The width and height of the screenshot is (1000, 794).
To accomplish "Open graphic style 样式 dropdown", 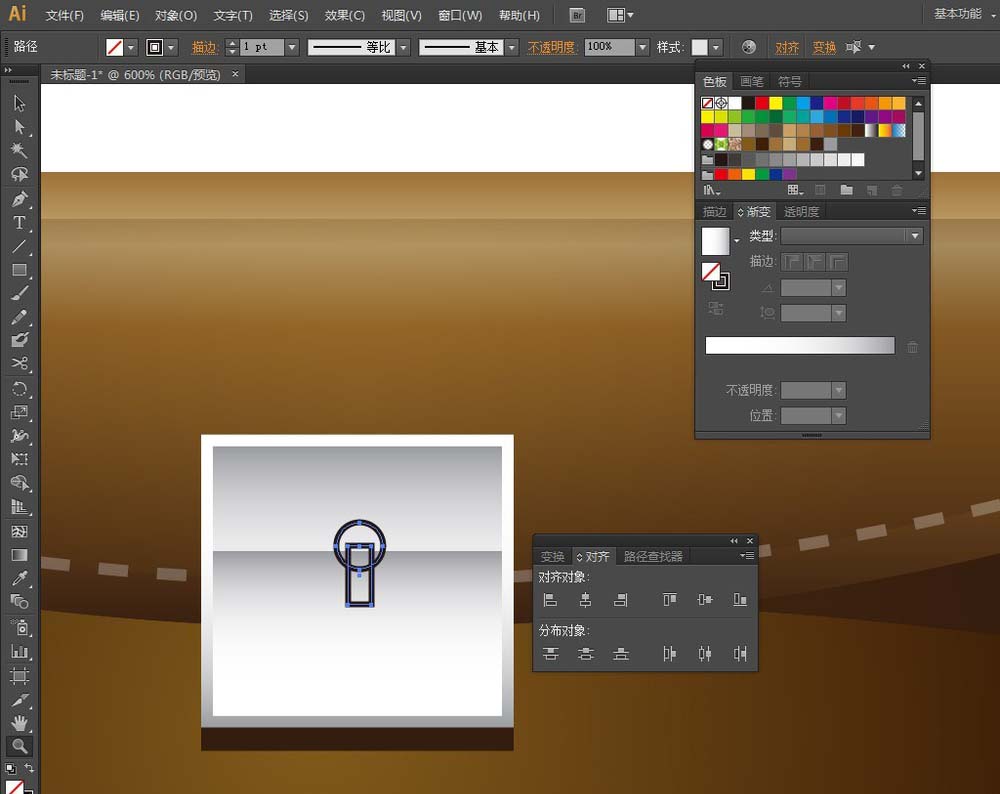I will 716,47.
